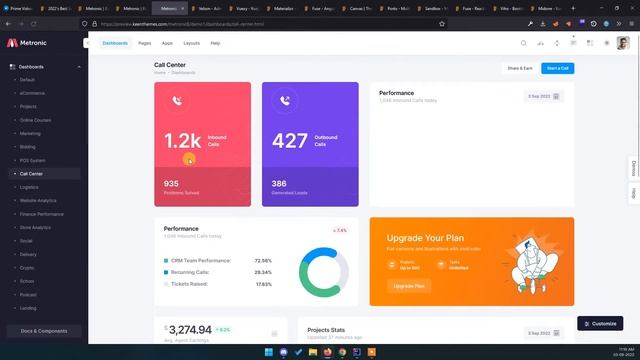
Task: Open the Bidding dashboard
Action: (28, 147)
